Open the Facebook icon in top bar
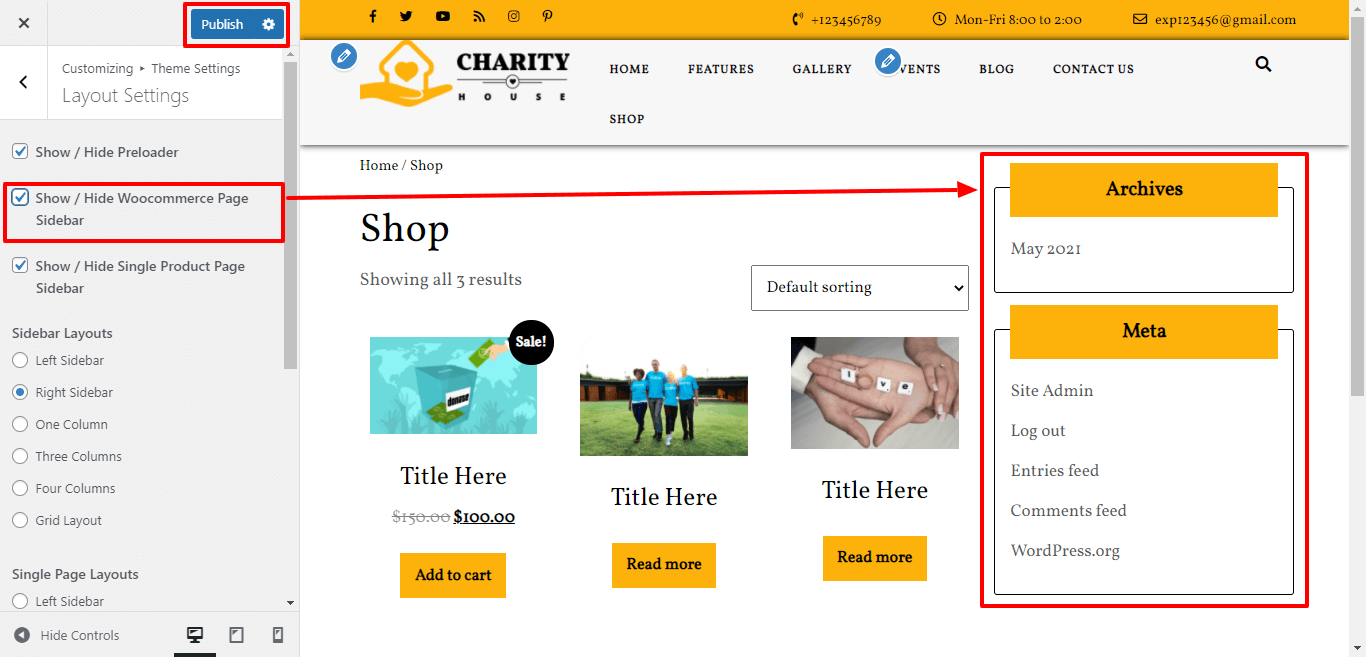 (x=373, y=17)
